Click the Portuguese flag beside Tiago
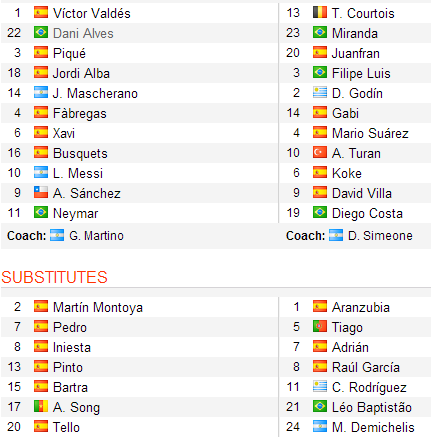The height and width of the screenshot is (442, 431). click(320, 326)
